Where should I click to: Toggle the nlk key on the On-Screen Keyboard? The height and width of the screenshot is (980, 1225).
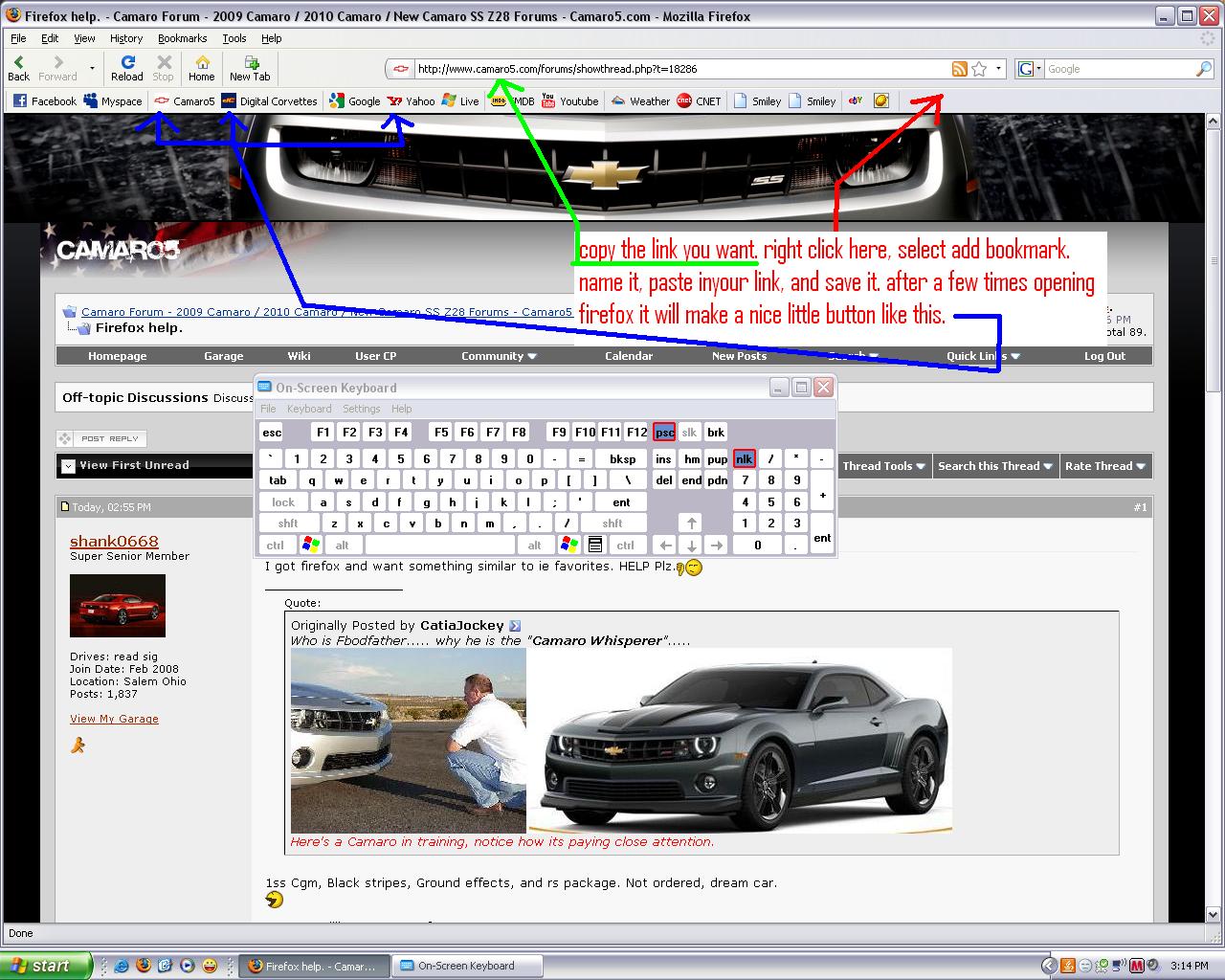coord(744,457)
